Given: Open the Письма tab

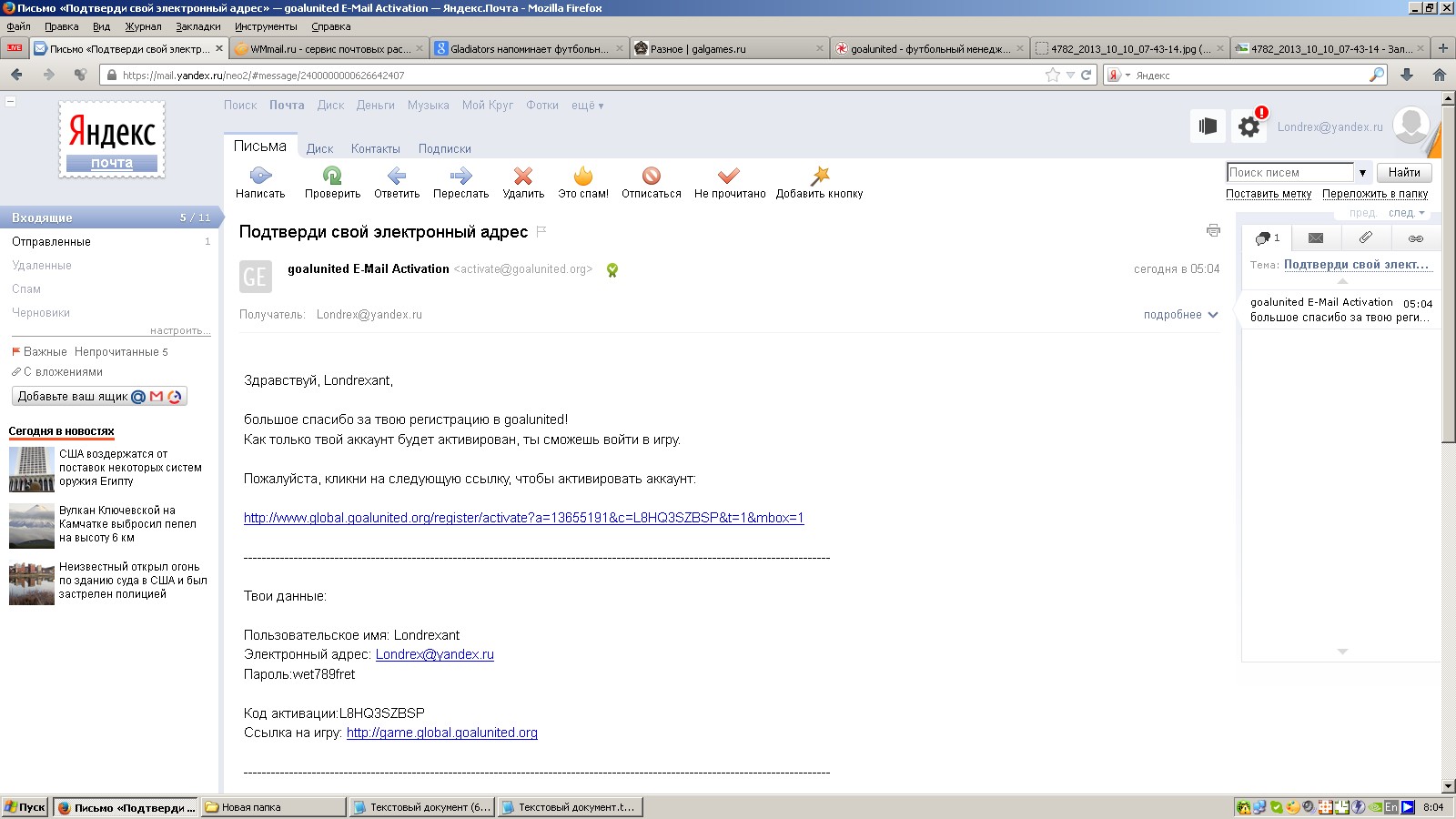Looking at the screenshot, I should 259,147.
